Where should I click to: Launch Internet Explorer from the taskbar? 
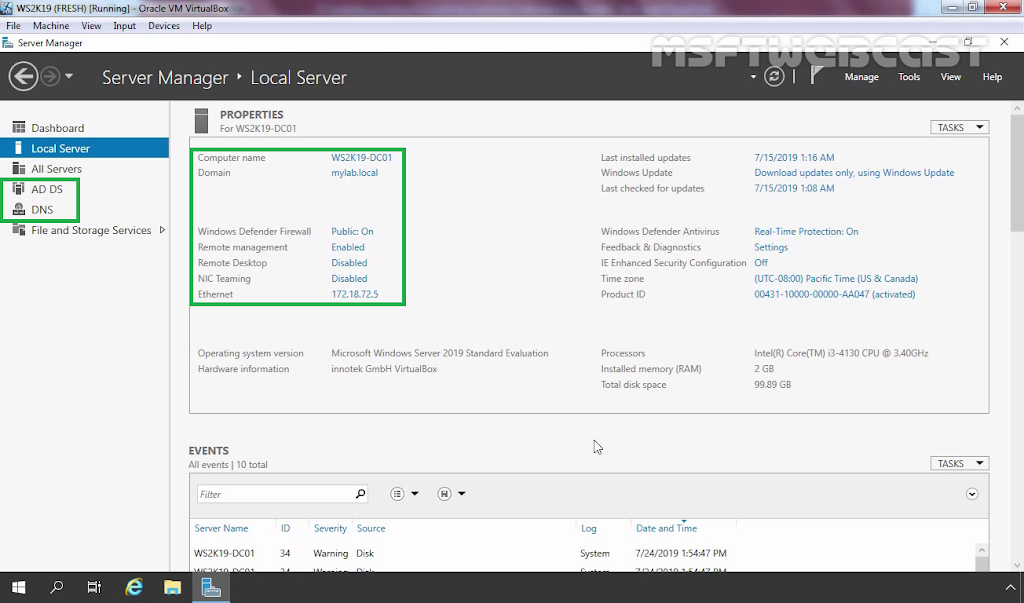coord(134,587)
